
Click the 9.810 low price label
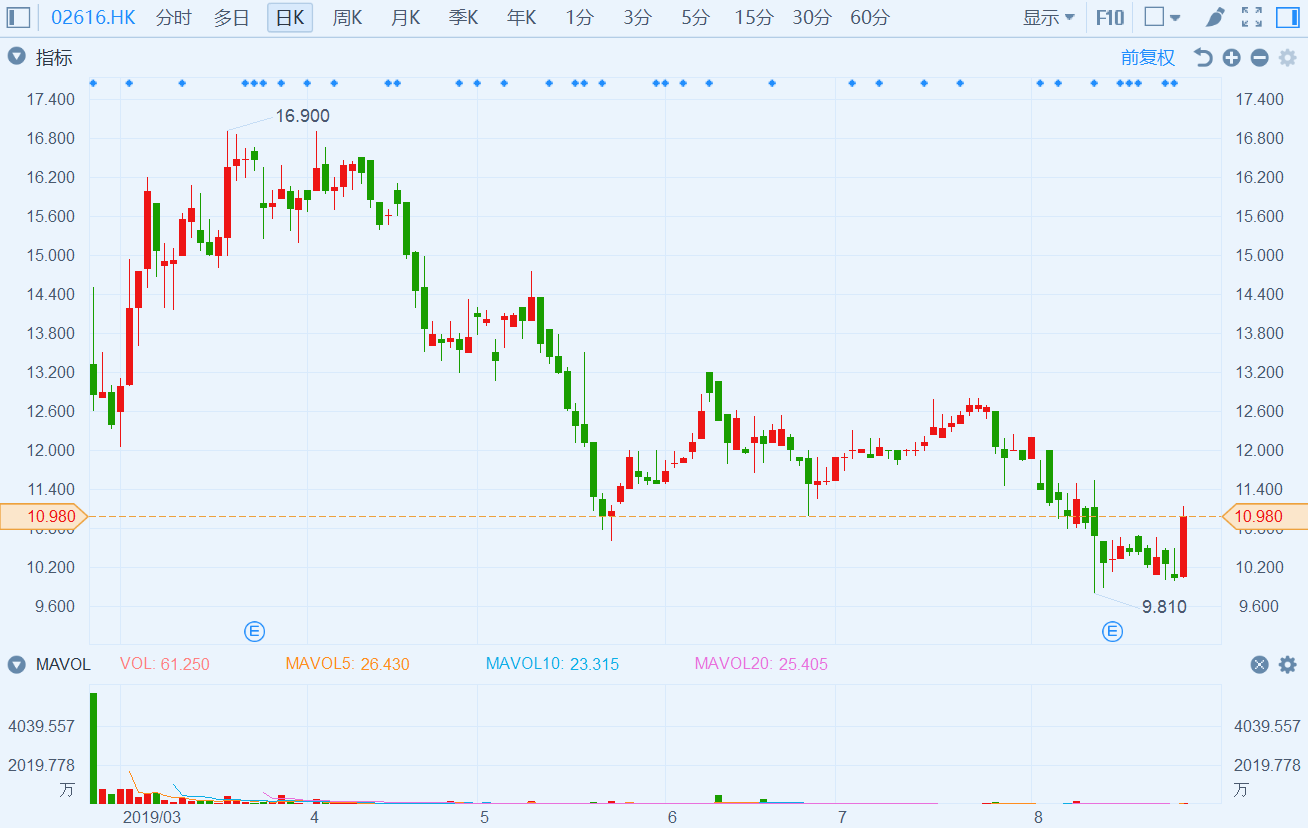tap(1164, 606)
